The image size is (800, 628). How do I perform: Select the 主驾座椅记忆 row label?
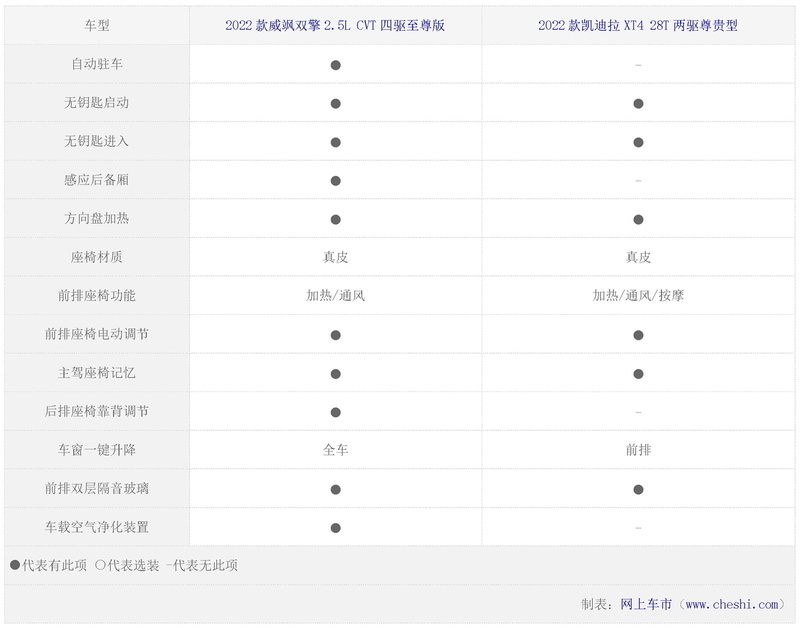click(96, 373)
